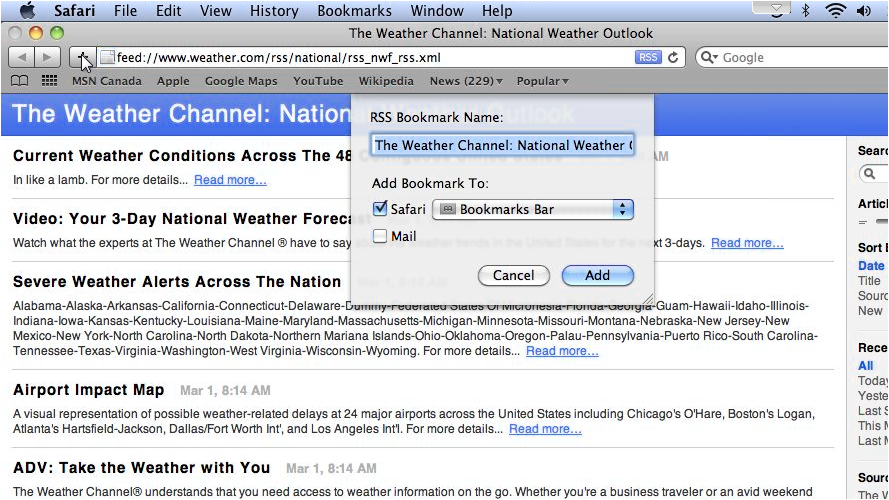Uncheck the Safari checkbox
This screenshot has width=889, height=500.
tap(380, 209)
